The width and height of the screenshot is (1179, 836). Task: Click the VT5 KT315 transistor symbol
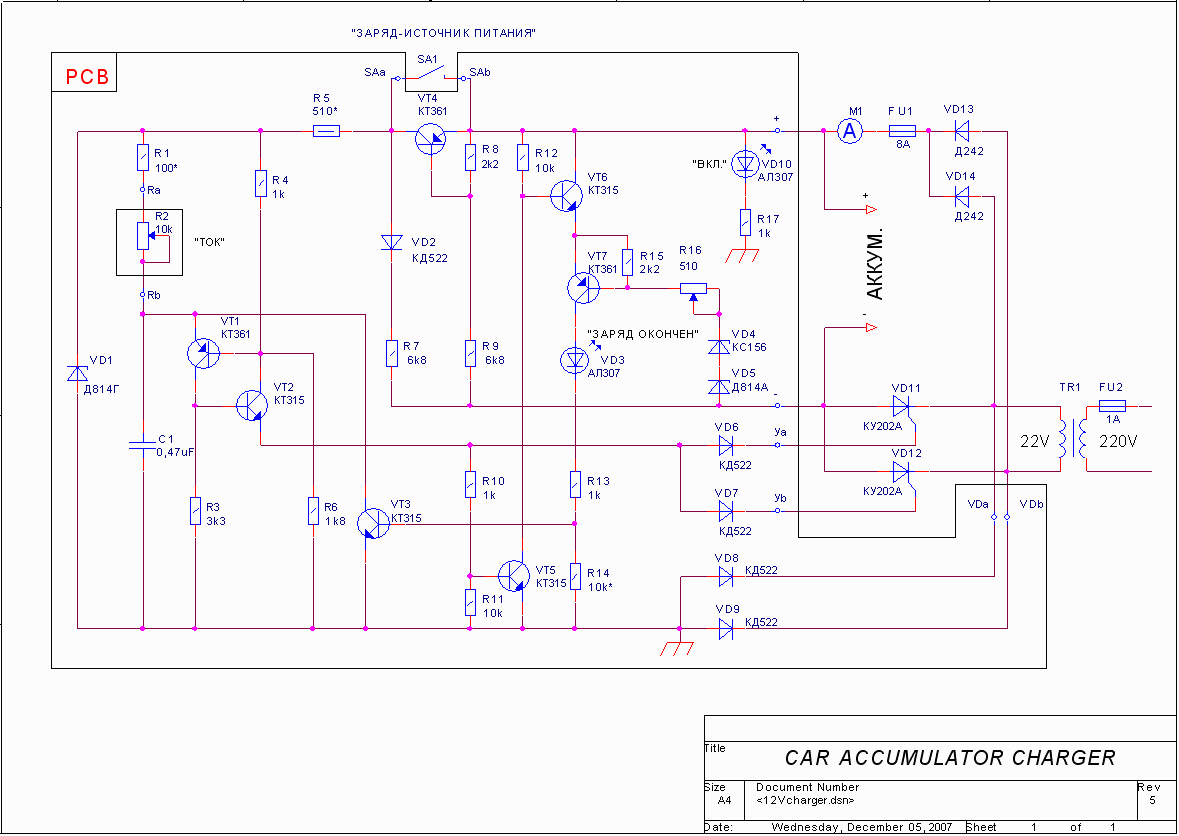(515, 576)
